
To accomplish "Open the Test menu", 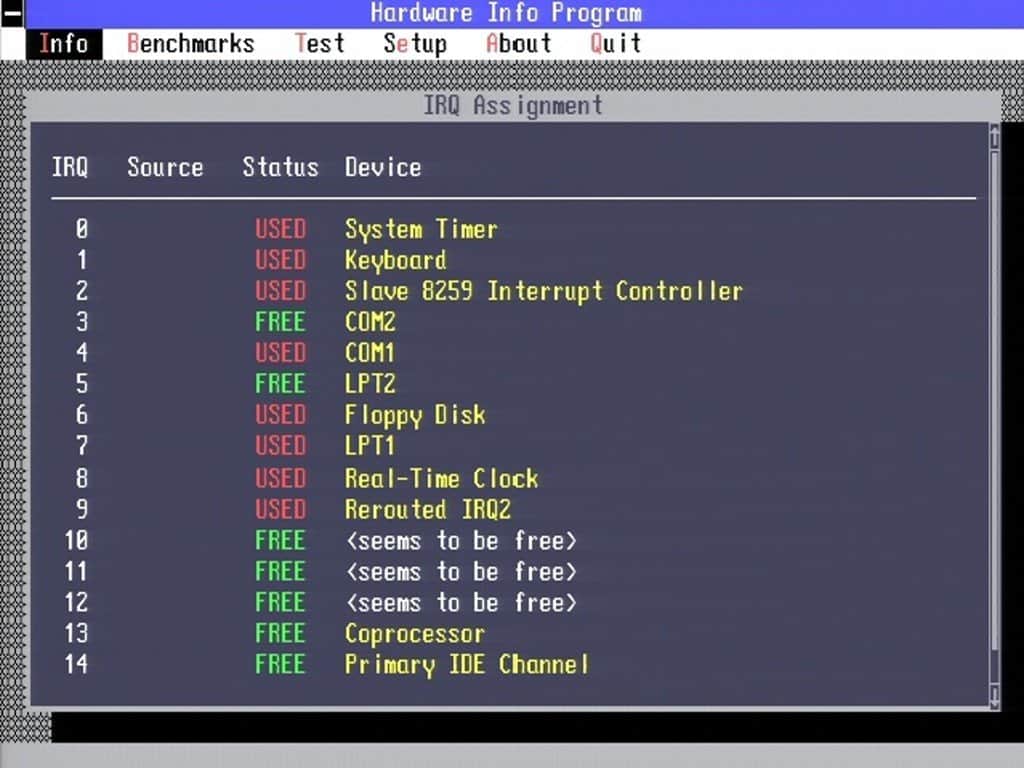I will [319, 44].
